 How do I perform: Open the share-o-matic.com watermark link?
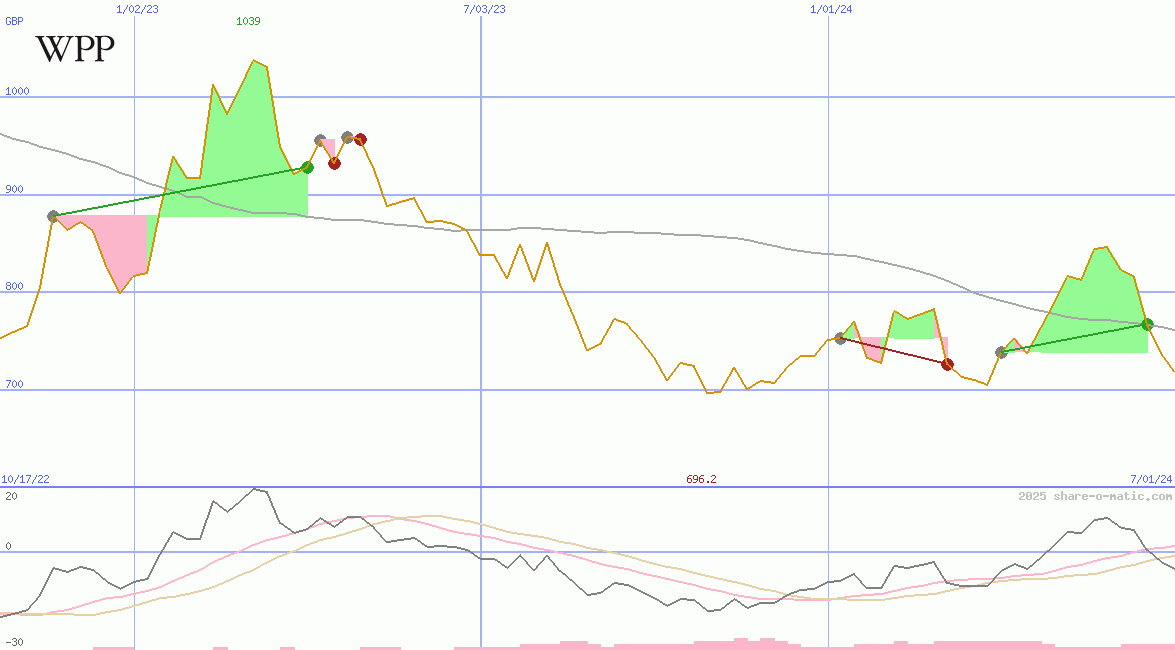tap(1095, 496)
